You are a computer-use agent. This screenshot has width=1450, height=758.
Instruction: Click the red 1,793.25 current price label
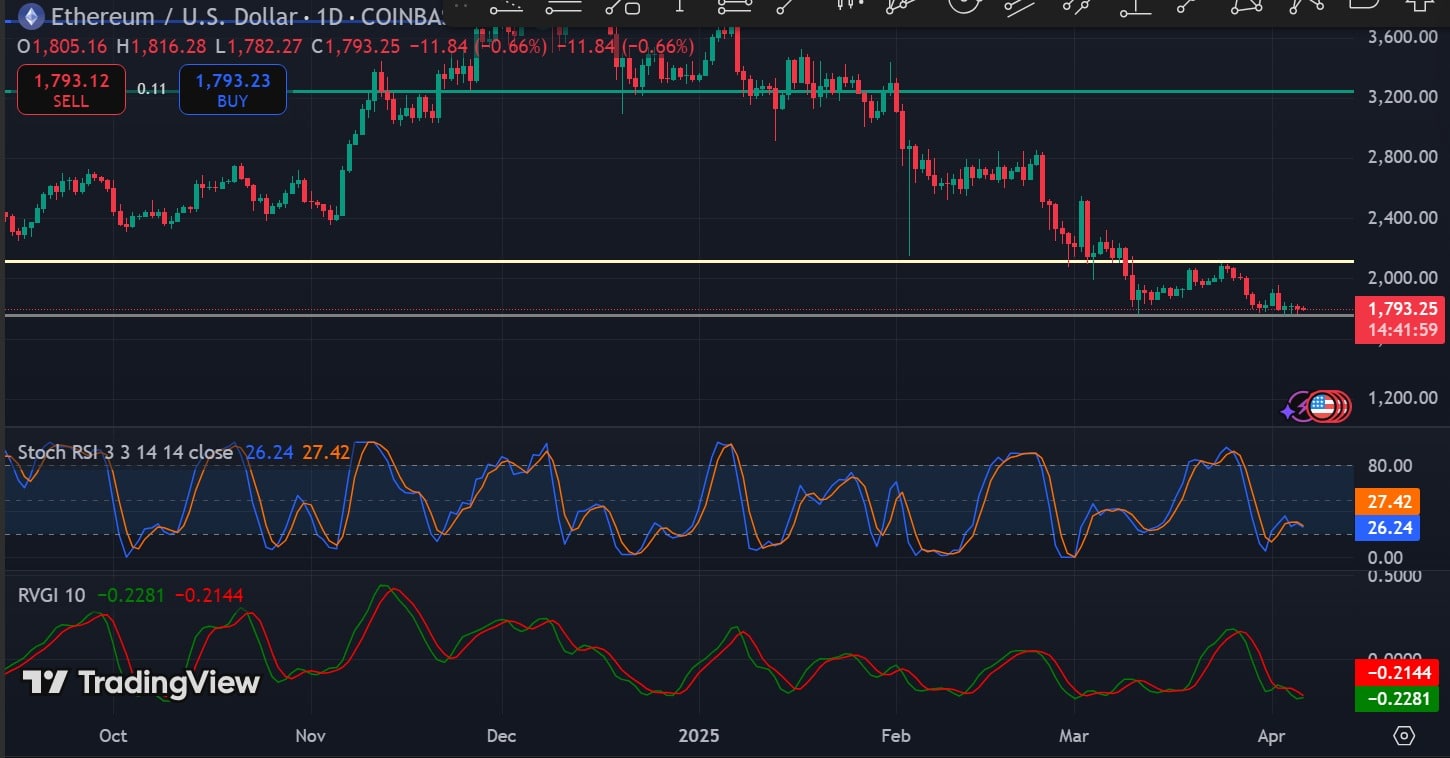[x=1399, y=309]
